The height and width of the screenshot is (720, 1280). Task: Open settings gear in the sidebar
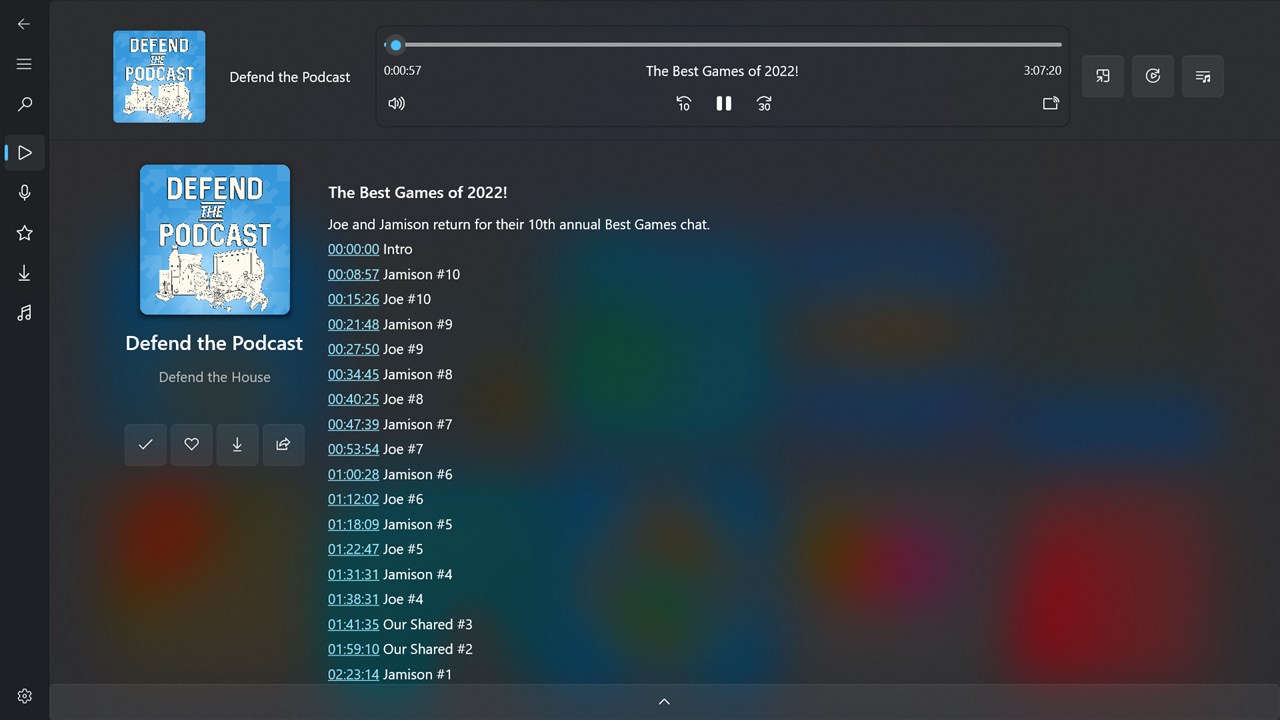click(x=25, y=696)
